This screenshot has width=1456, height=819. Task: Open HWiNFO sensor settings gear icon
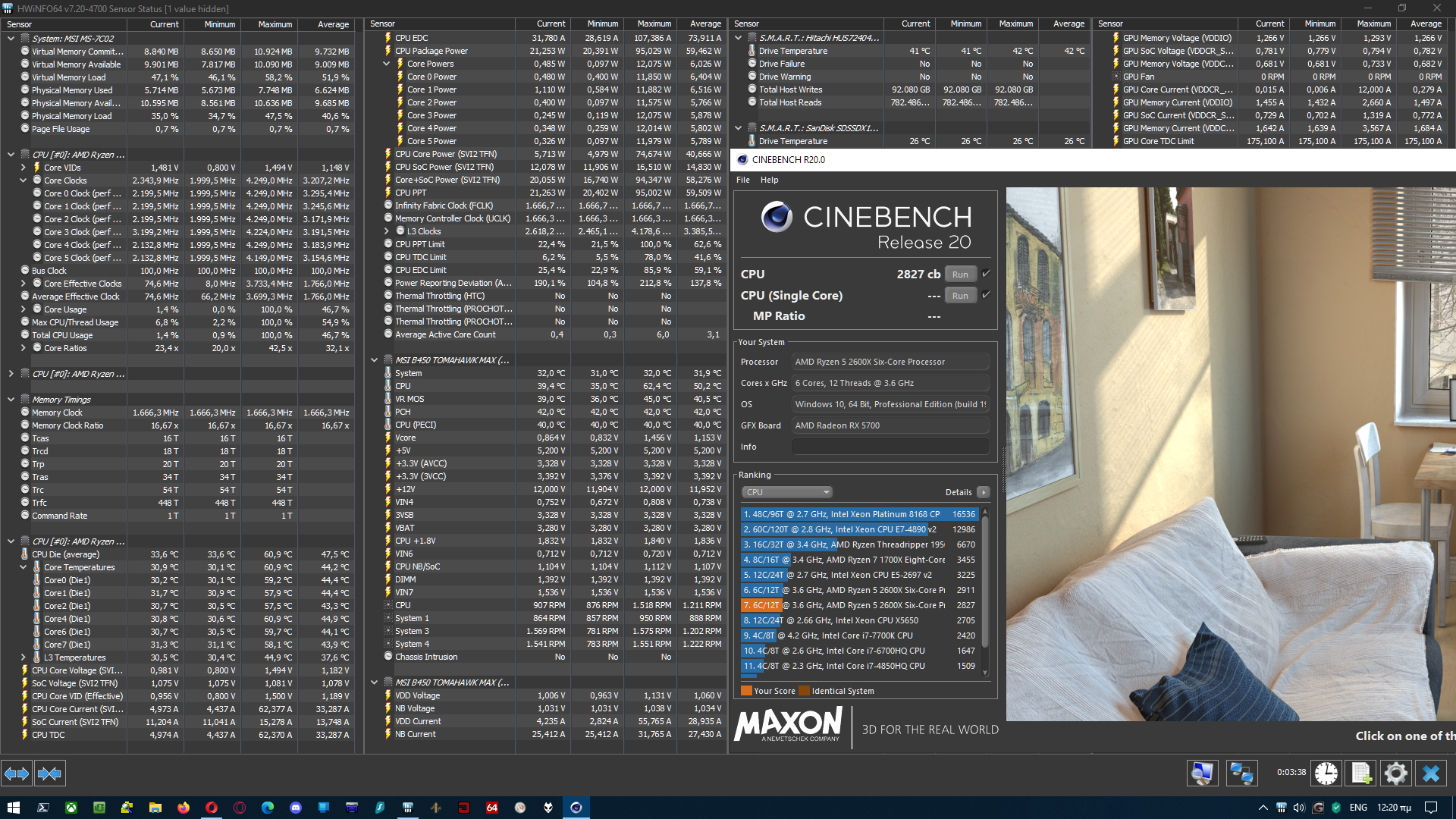point(1396,773)
